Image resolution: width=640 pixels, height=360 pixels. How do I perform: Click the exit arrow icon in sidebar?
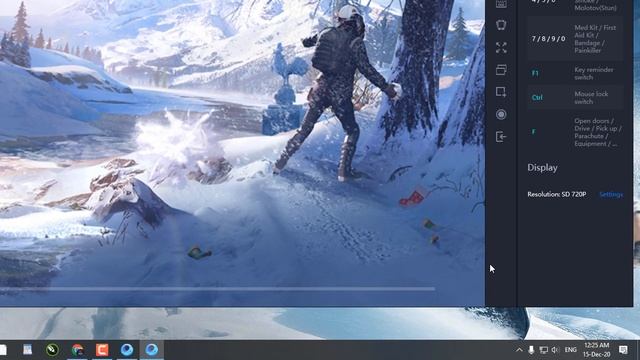coord(501,137)
